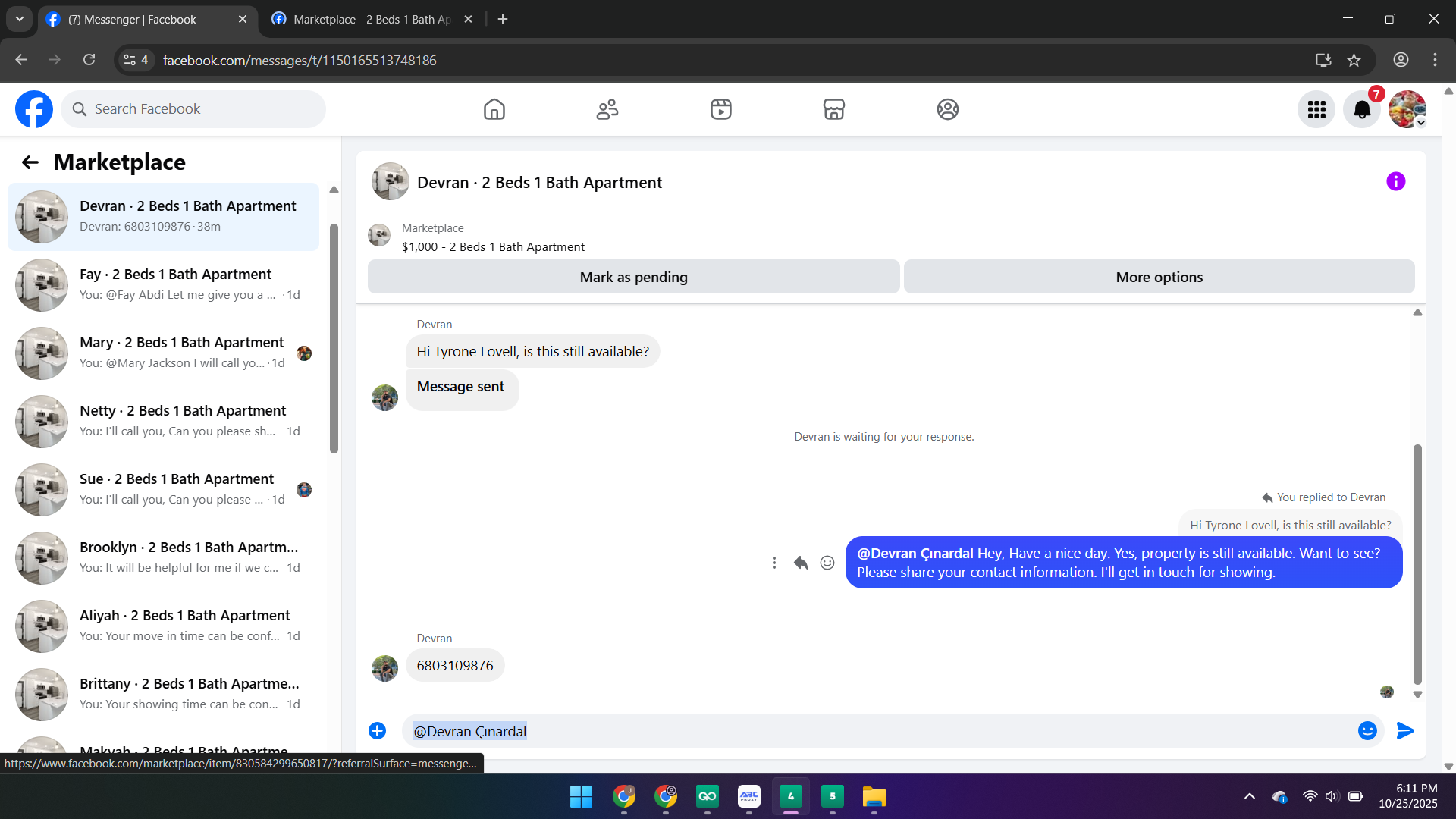The height and width of the screenshot is (819, 1456).
Task: Open notifications bell with 7 badge
Action: pos(1362,110)
